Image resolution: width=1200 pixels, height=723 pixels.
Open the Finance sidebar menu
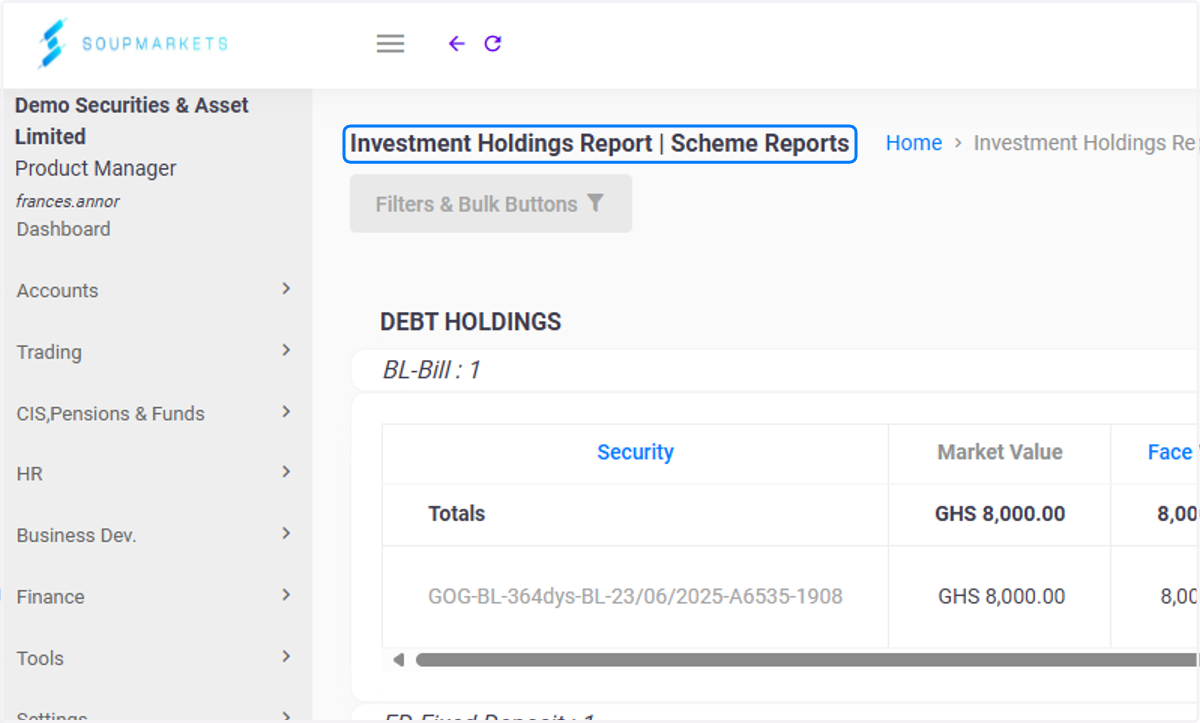[x=155, y=597]
